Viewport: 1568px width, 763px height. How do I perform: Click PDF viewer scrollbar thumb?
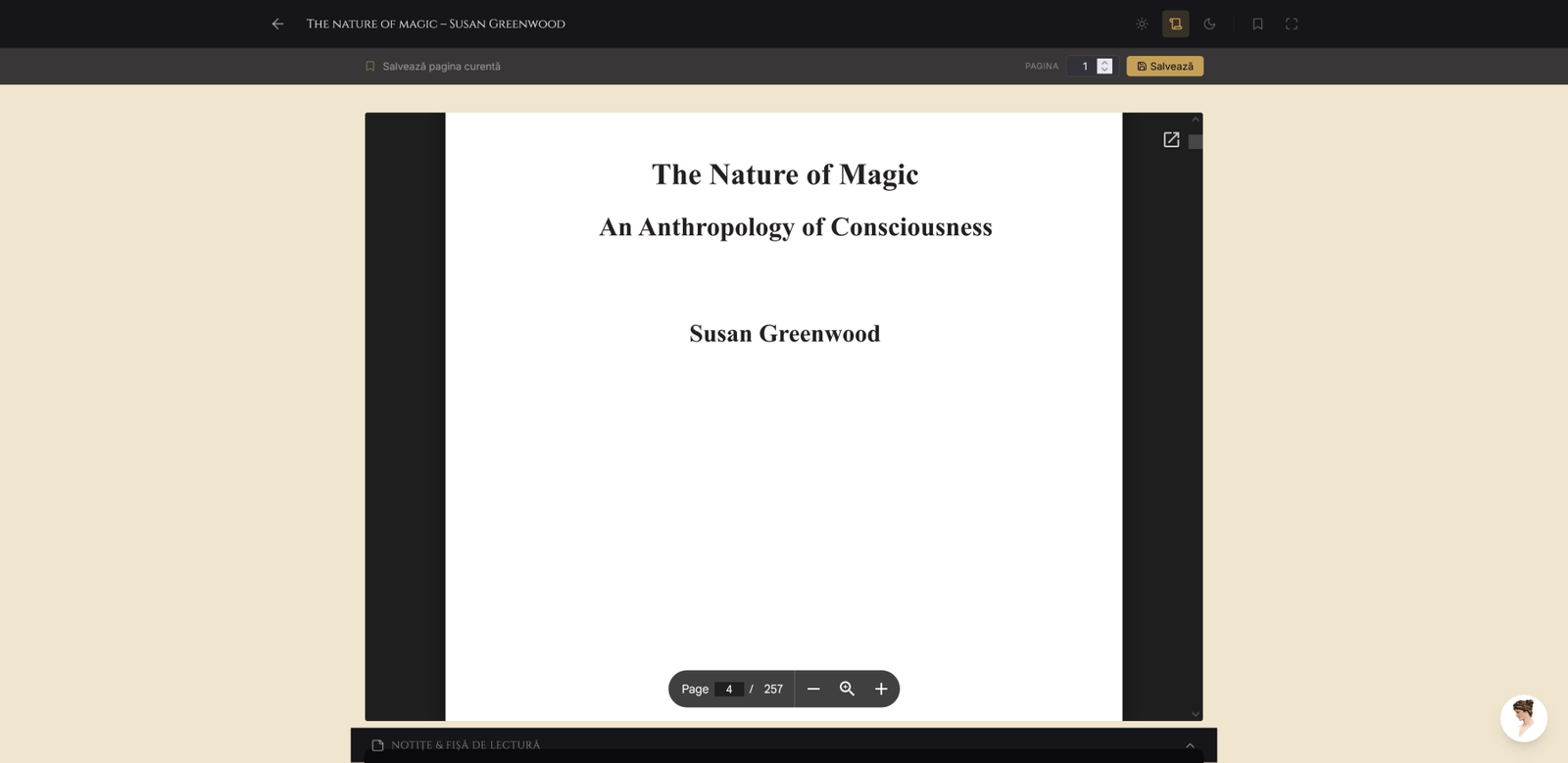point(1196,141)
